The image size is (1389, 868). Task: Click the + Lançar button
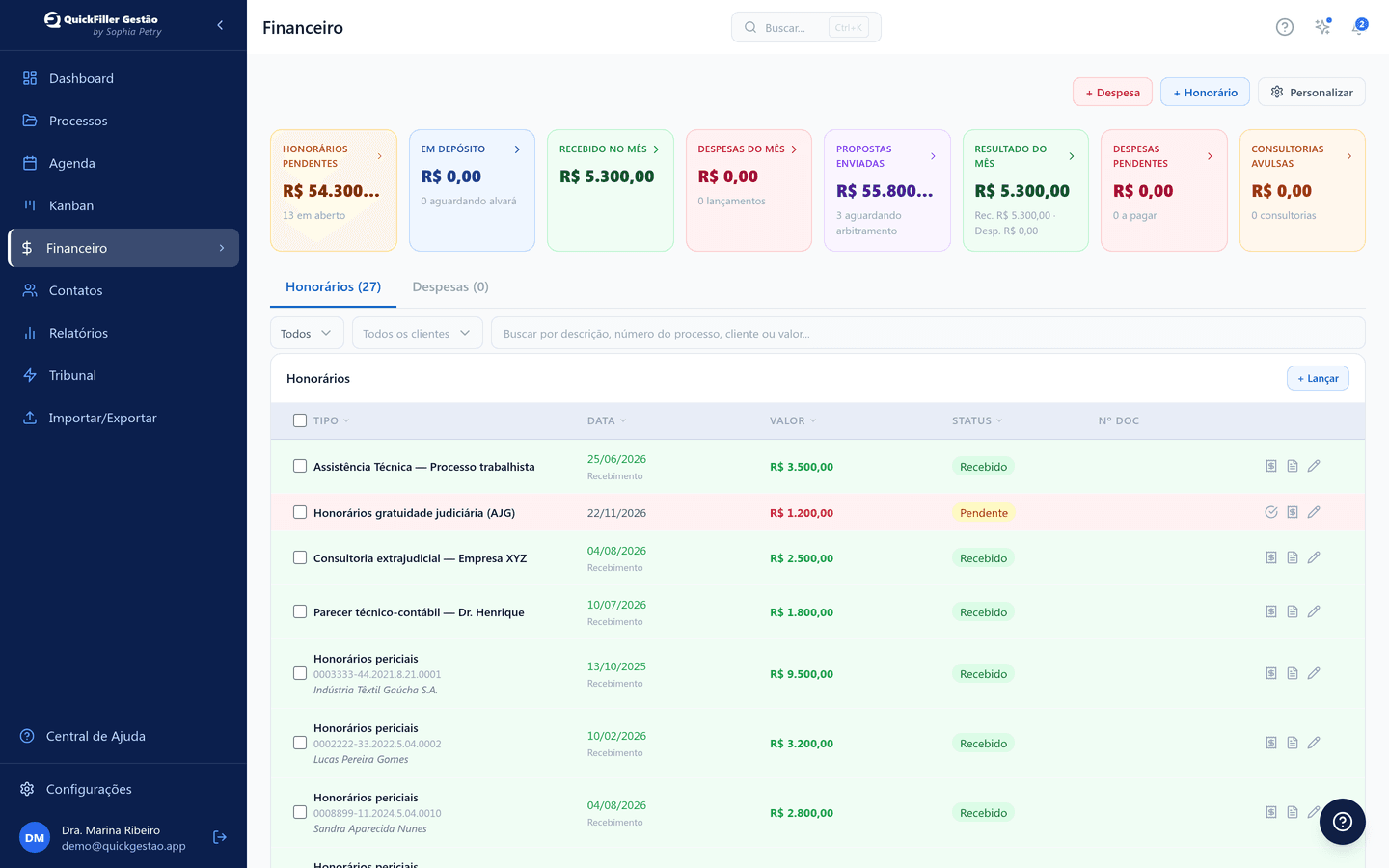pyautogui.click(x=1318, y=378)
